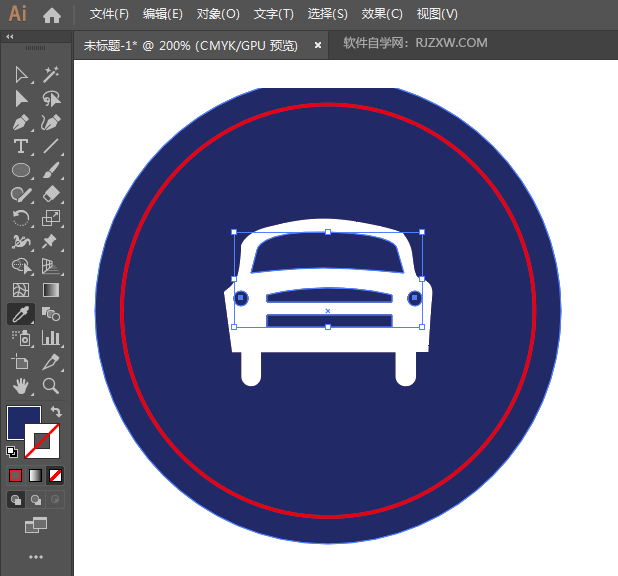Switch to Draw Behind mode
The height and width of the screenshot is (576, 618).
point(36,499)
